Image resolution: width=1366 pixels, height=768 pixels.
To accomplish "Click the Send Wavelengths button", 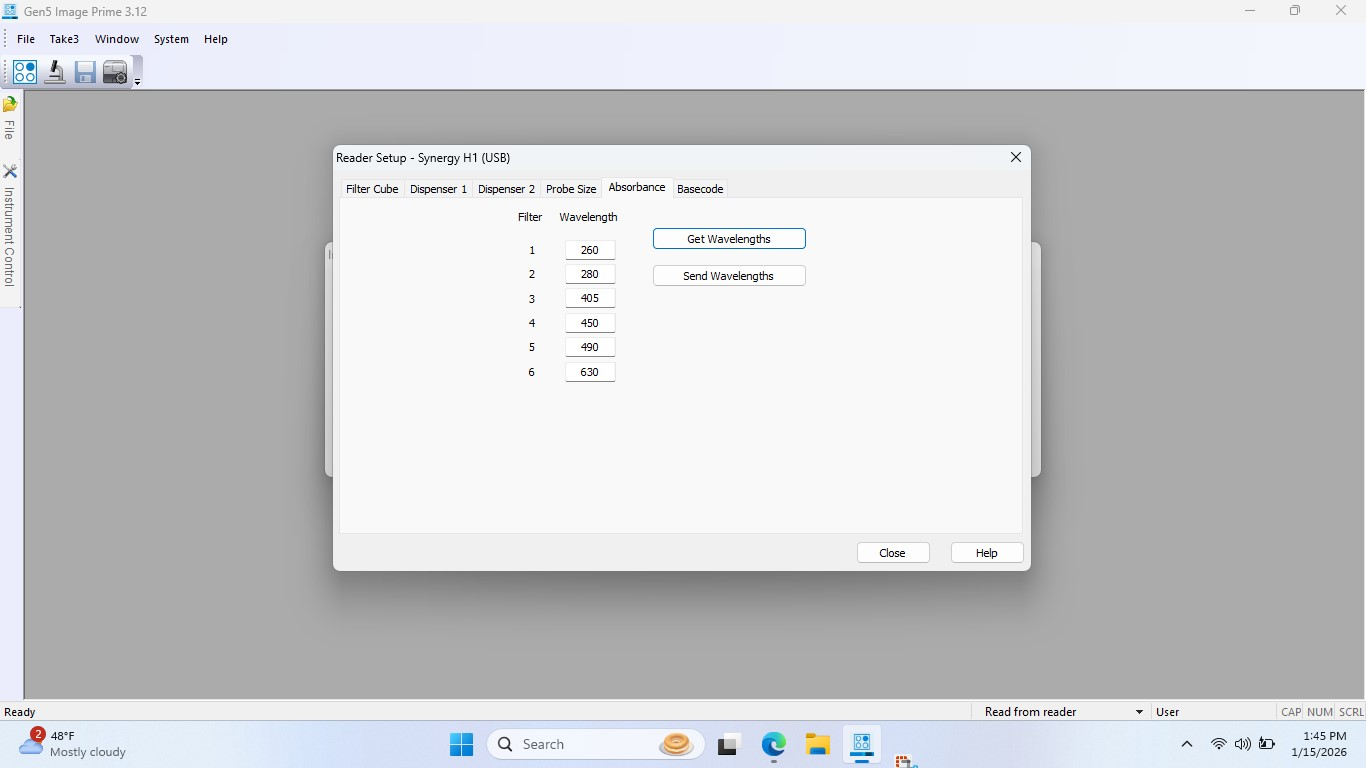I will pos(729,276).
